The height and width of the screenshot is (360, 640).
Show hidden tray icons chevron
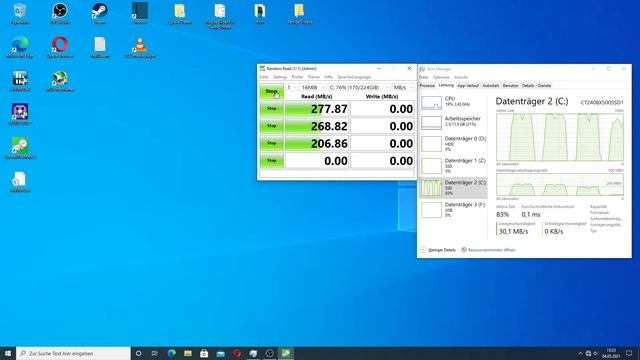click(x=580, y=353)
